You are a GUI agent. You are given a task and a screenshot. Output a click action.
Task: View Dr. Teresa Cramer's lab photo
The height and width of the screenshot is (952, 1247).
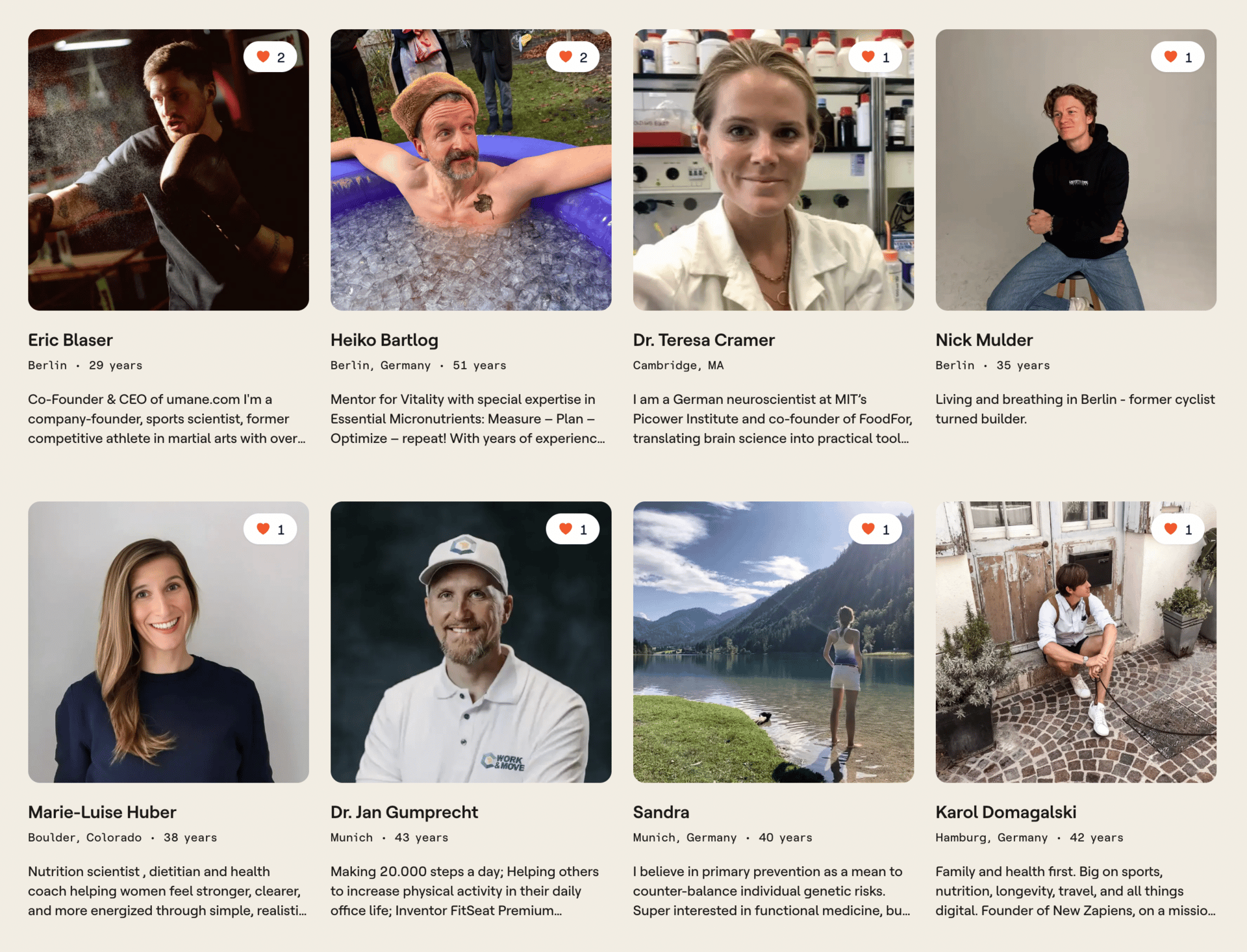[x=774, y=169]
